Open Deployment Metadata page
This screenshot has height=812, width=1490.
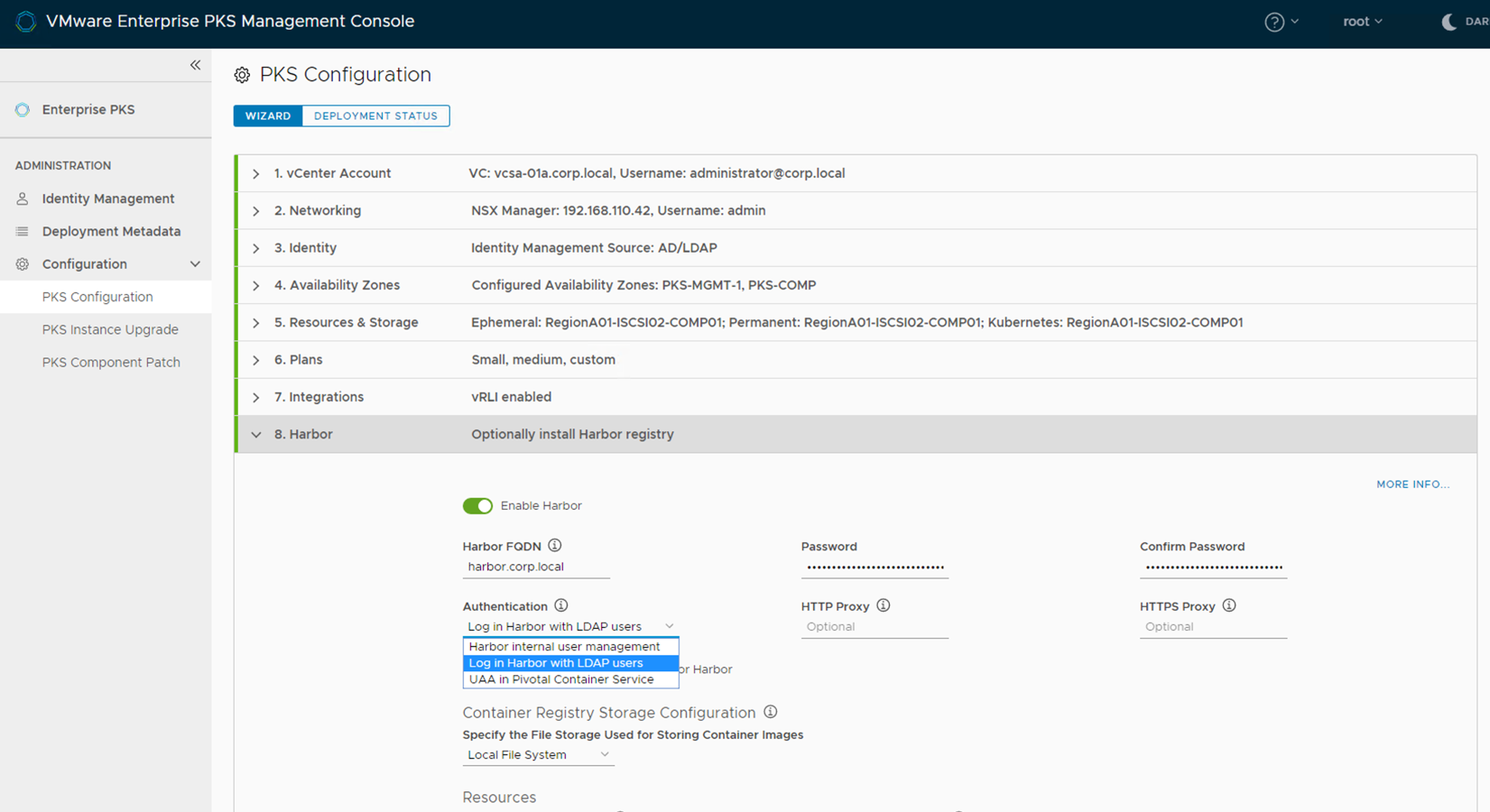pyautogui.click(x=111, y=231)
